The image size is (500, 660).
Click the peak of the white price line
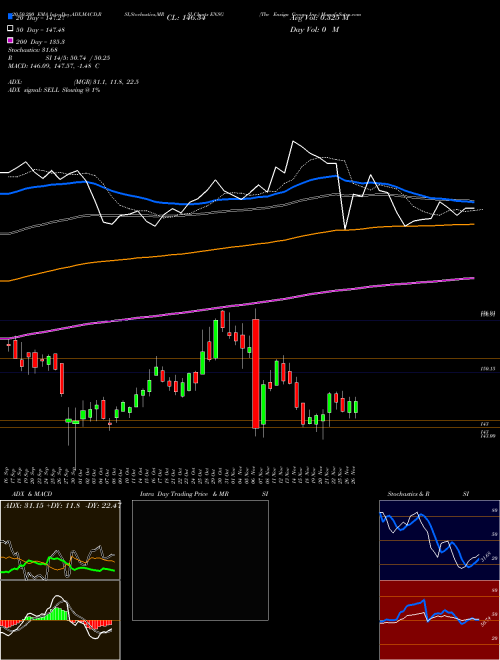(x=293, y=141)
